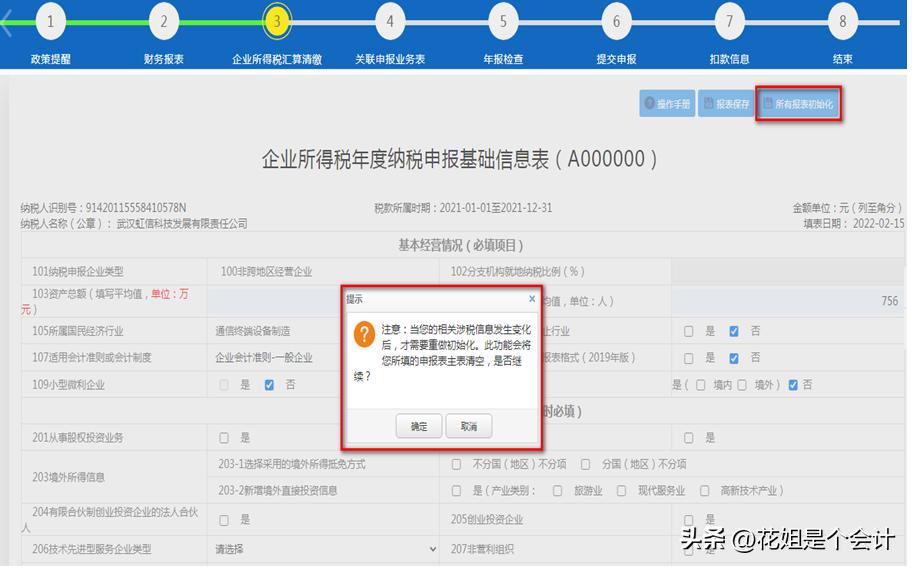Click the back arrow on the step bar
The height and width of the screenshot is (568, 912).
point(7,23)
